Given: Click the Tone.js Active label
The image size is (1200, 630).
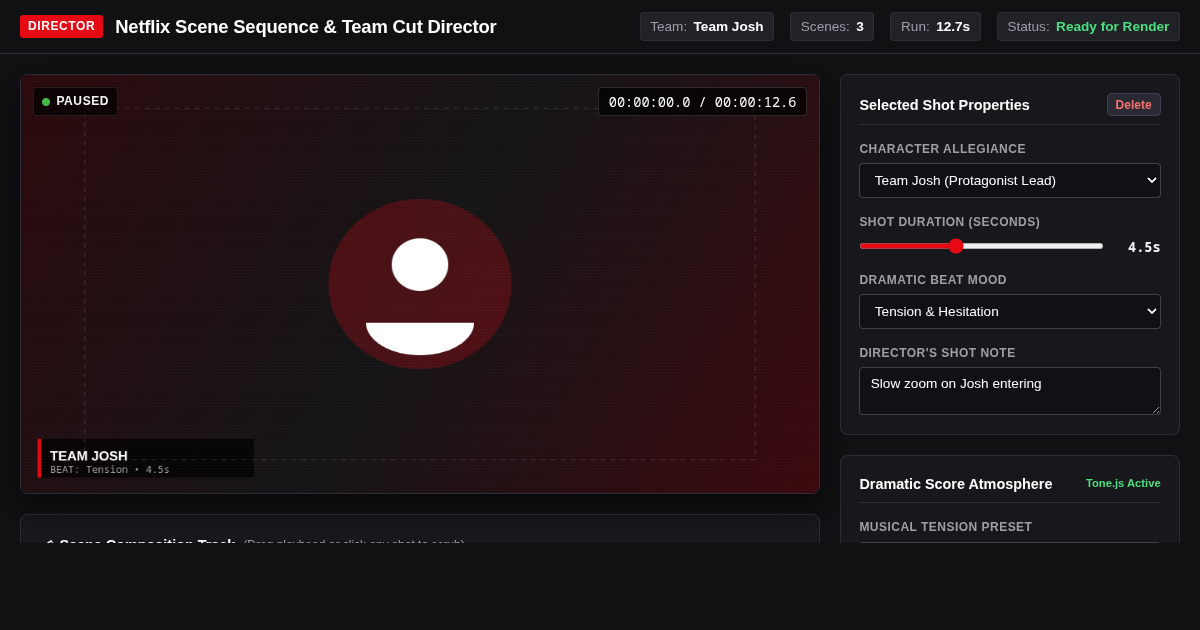Looking at the screenshot, I should click(x=1123, y=483).
